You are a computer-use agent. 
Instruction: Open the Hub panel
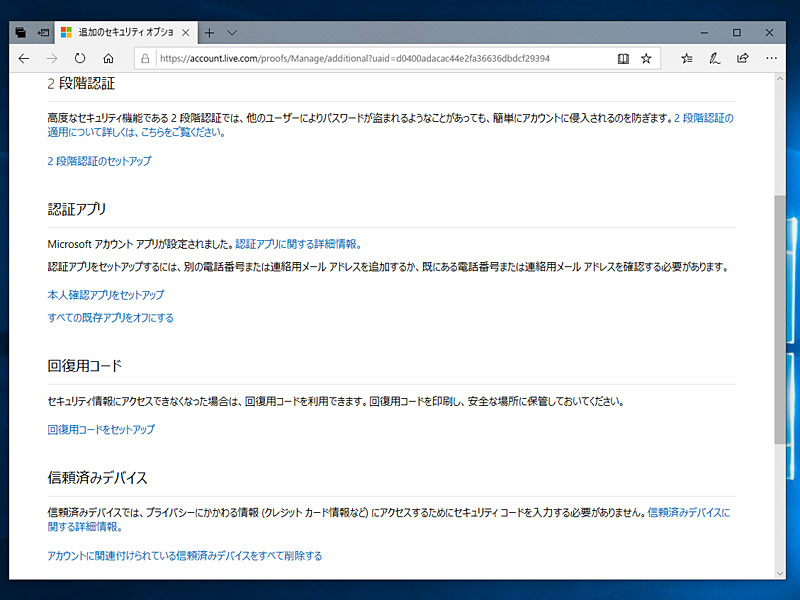687,58
